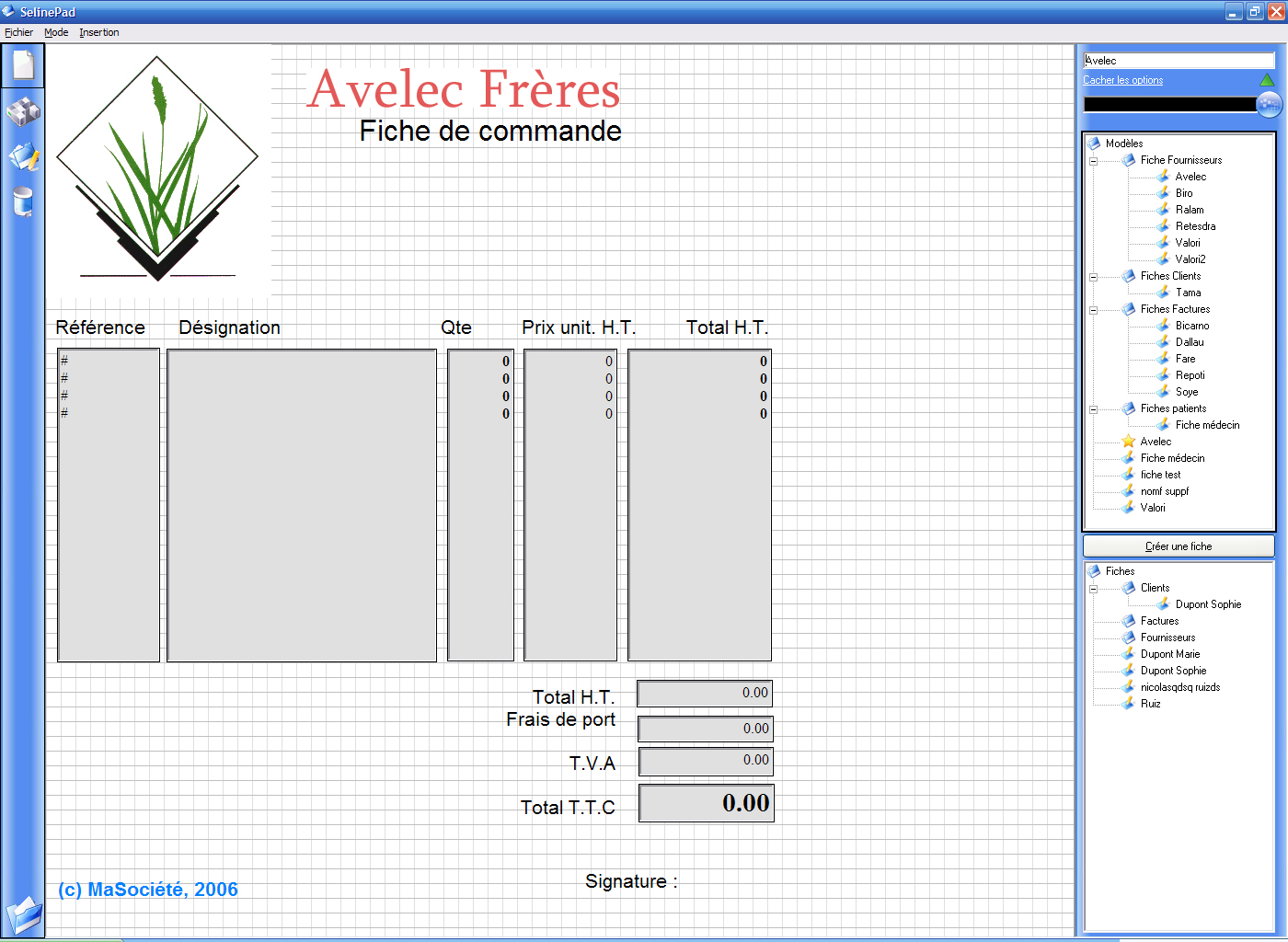This screenshot has height=942, width=1288.
Task: Select the starred Avelec model
Action: tap(1156, 442)
